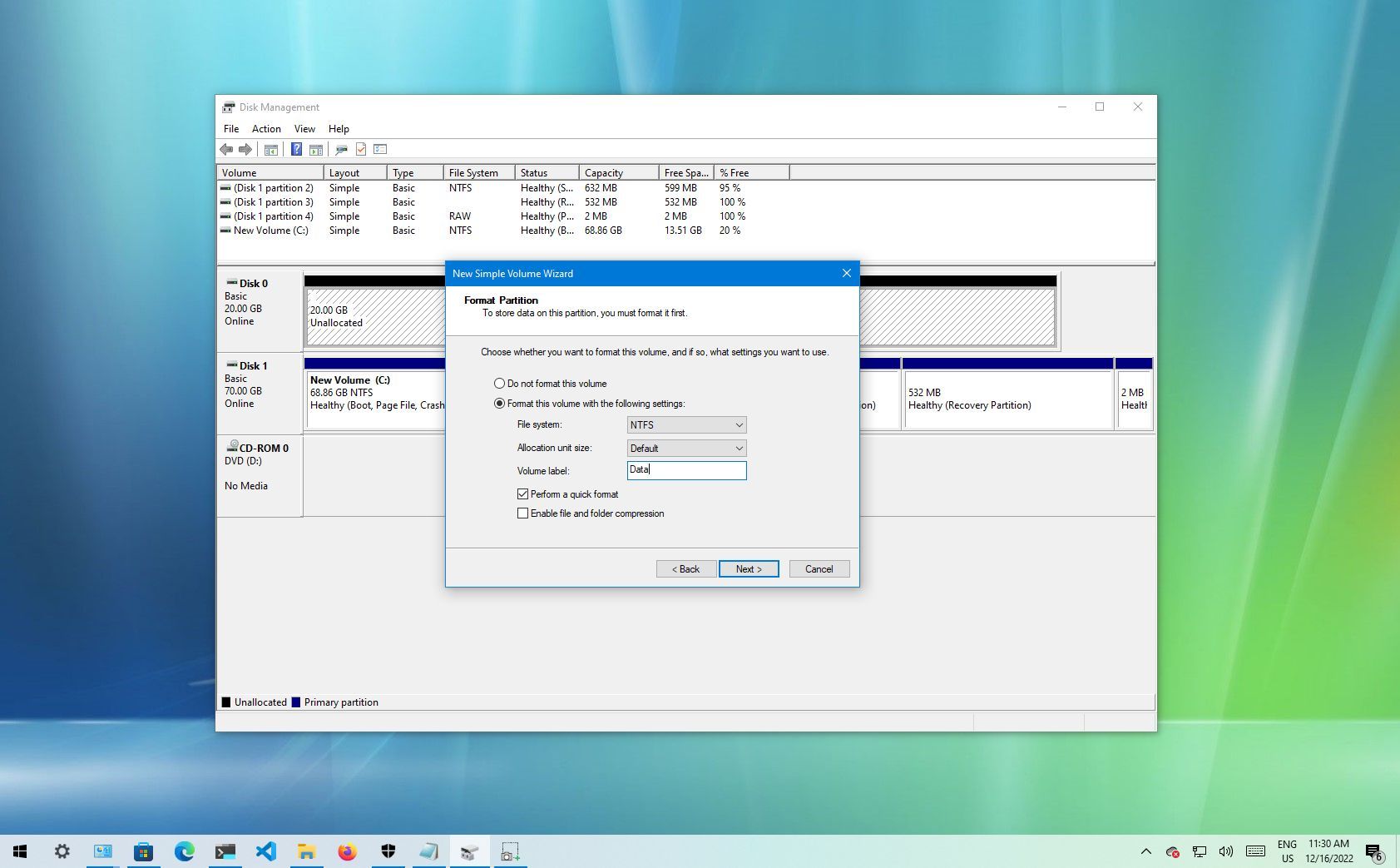Enable the 'Do not format this volume' option
The image size is (1400, 868).
(500, 383)
